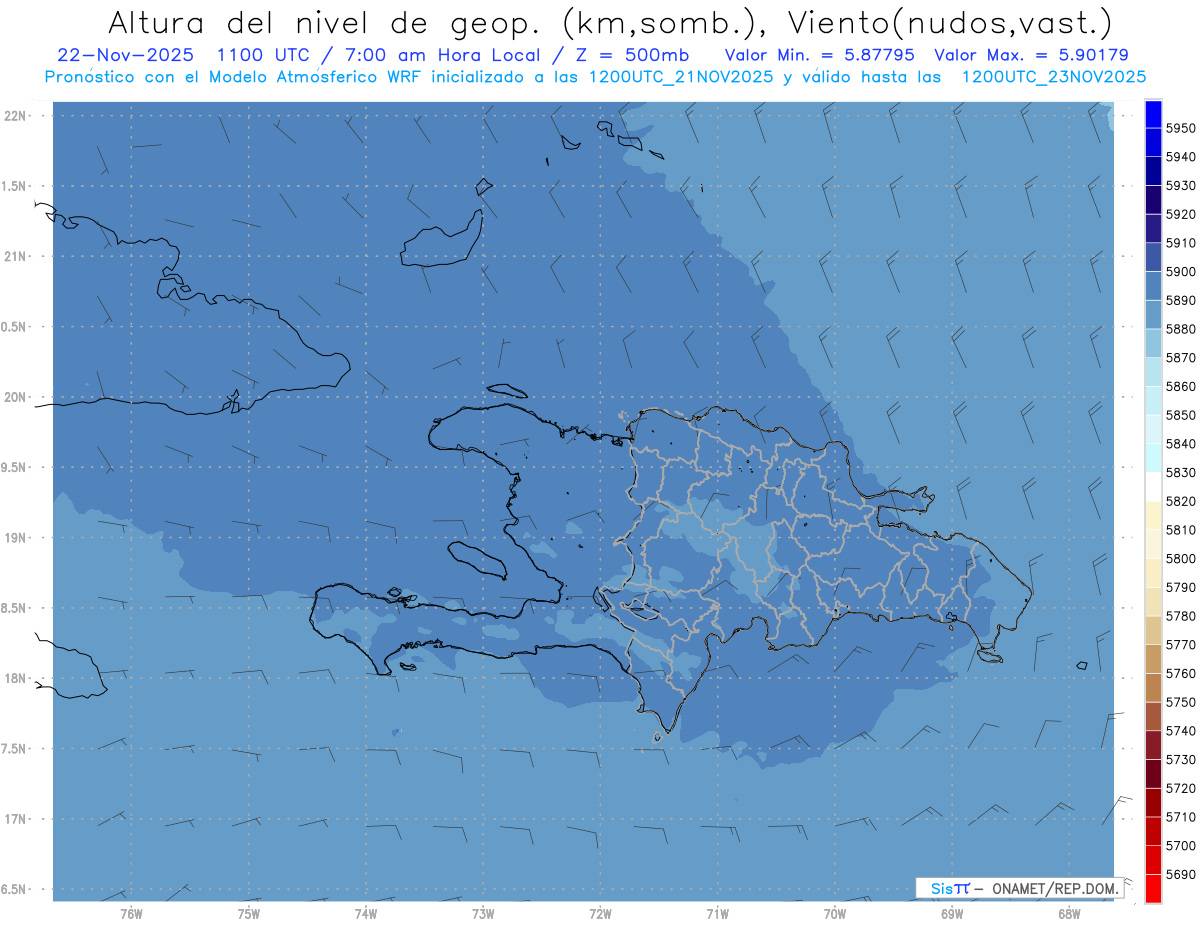Click the colorbar swatch between 5890 and 5900

1153,286
